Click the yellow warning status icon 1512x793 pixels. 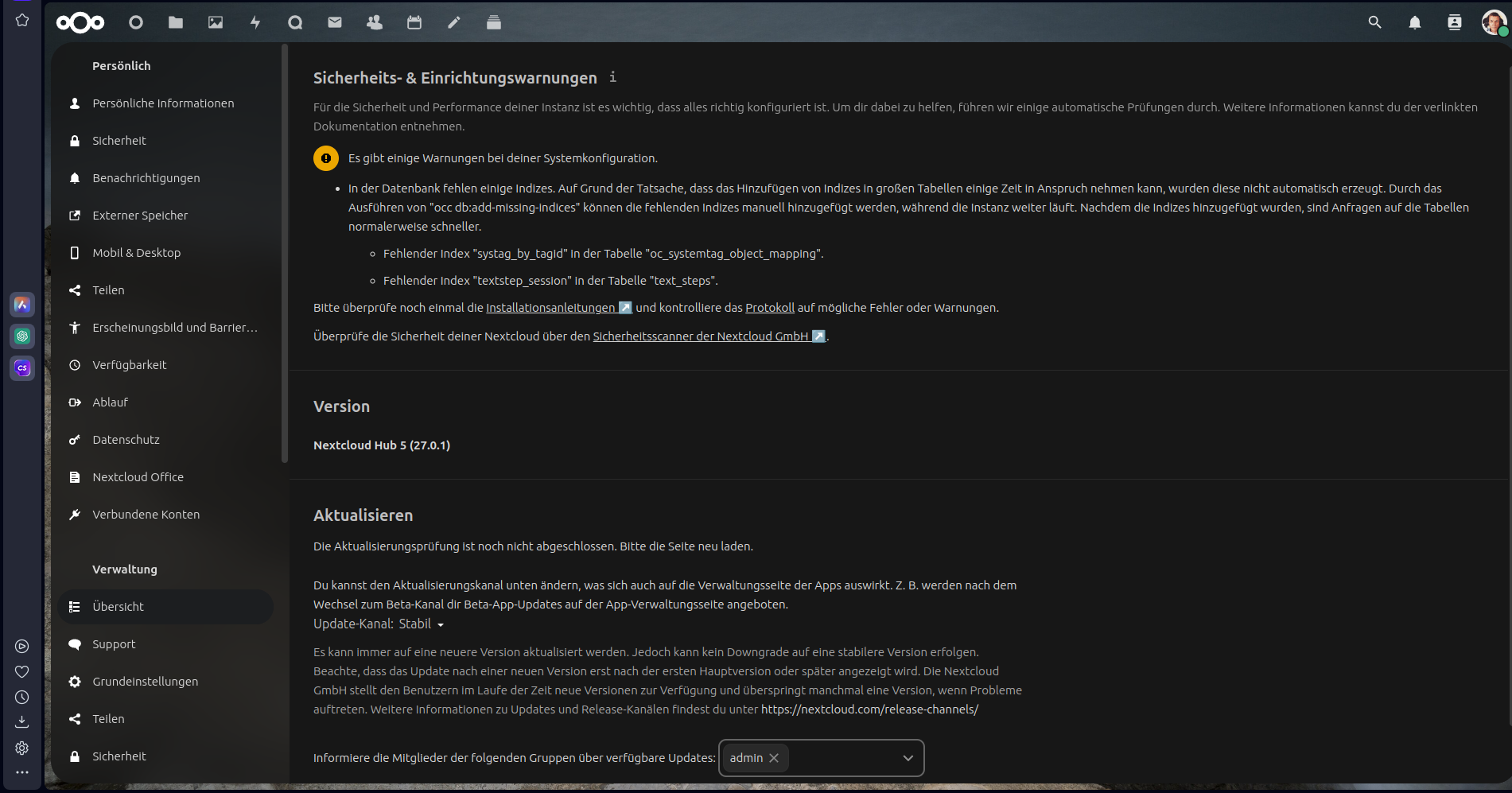coord(326,158)
